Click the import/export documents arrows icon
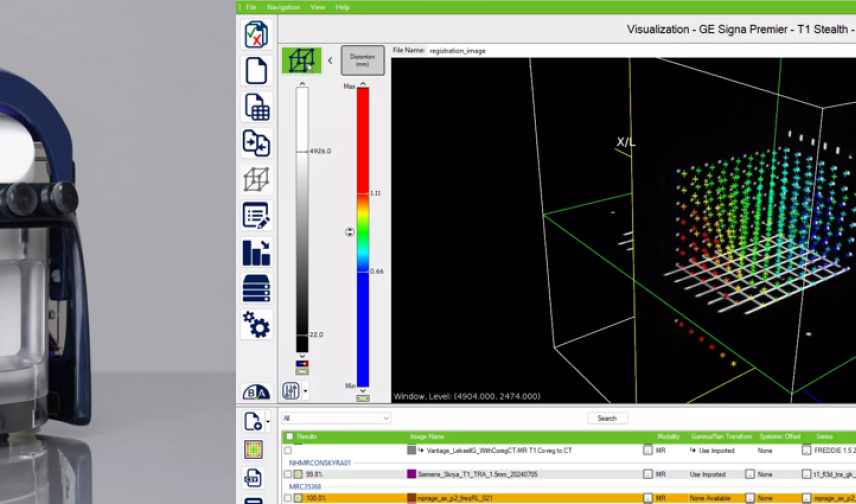Viewport: 856px width, 504px height. [x=256, y=143]
